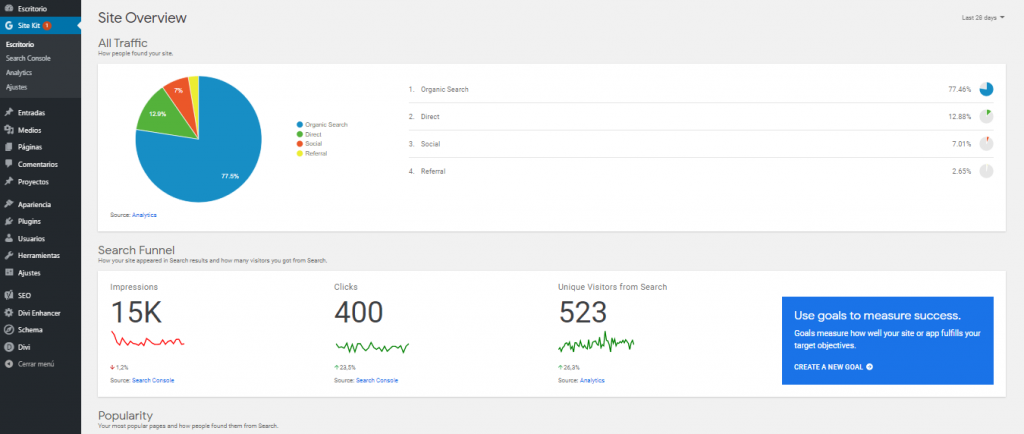The width and height of the screenshot is (1024, 434).
Task: Click the Escritorio dashboard icon at top
Action: click(8, 10)
